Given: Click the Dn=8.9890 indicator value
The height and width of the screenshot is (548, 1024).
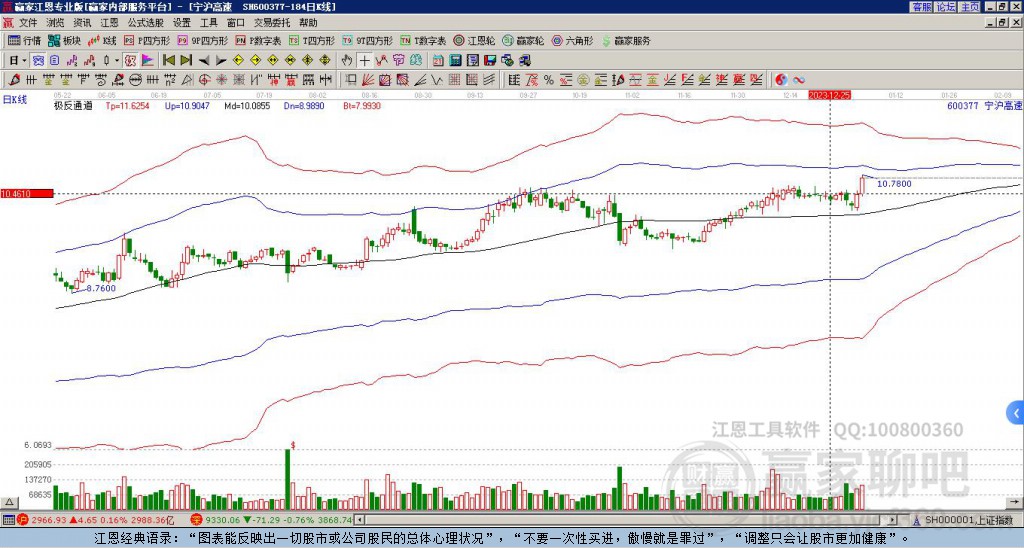Looking at the screenshot, I should click(x=306, y=105).
